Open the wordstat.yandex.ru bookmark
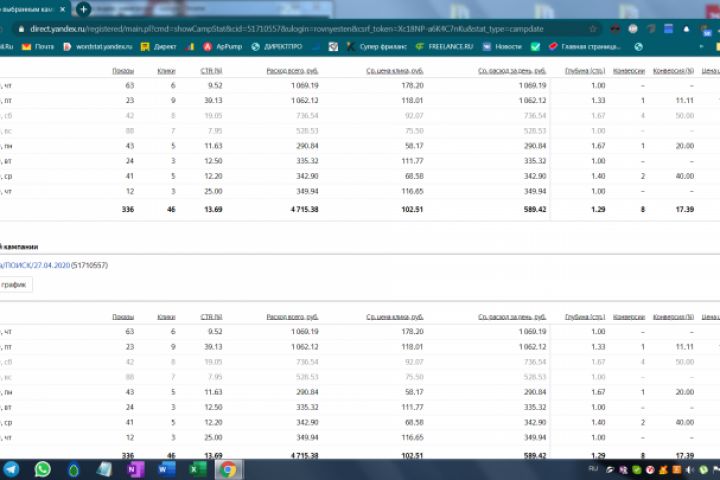The width and height of the screenshot is (720, 480). (x=98, y=47)
